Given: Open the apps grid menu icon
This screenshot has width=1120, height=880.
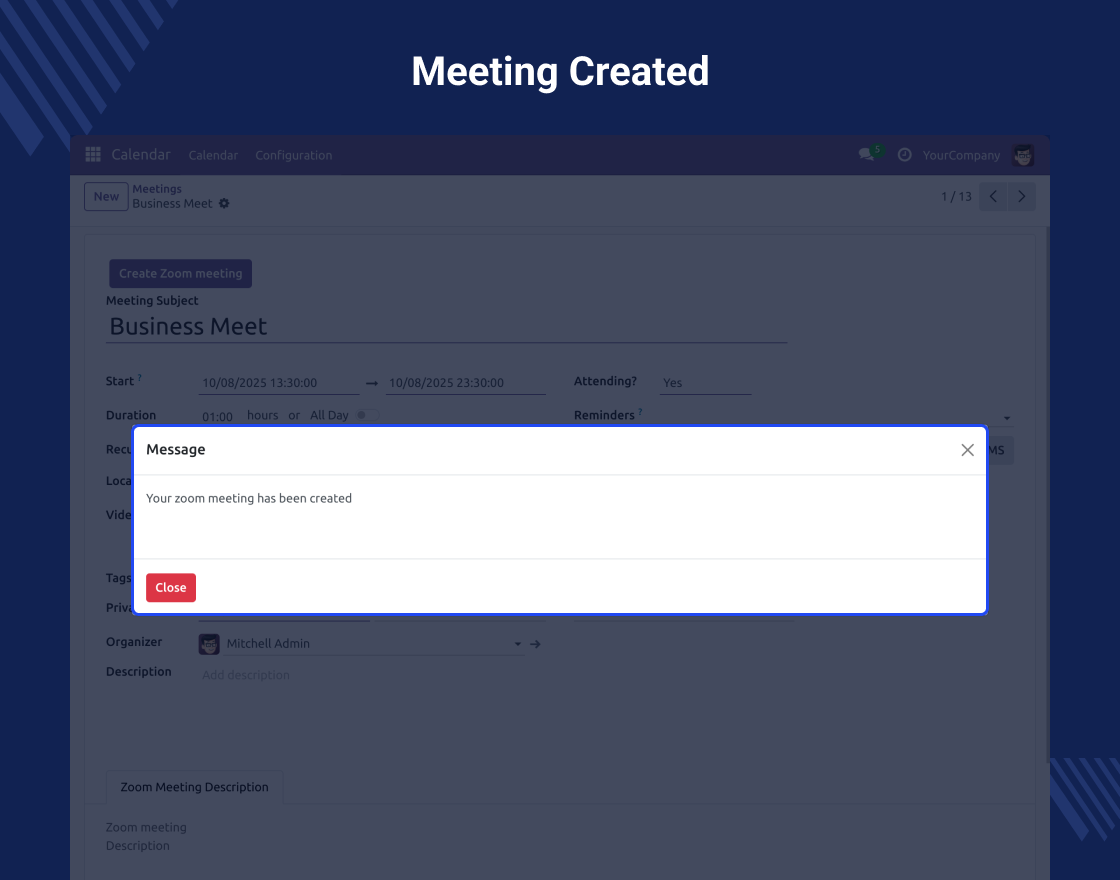Looking at the screenshot, I should click(x=93, y=155).
